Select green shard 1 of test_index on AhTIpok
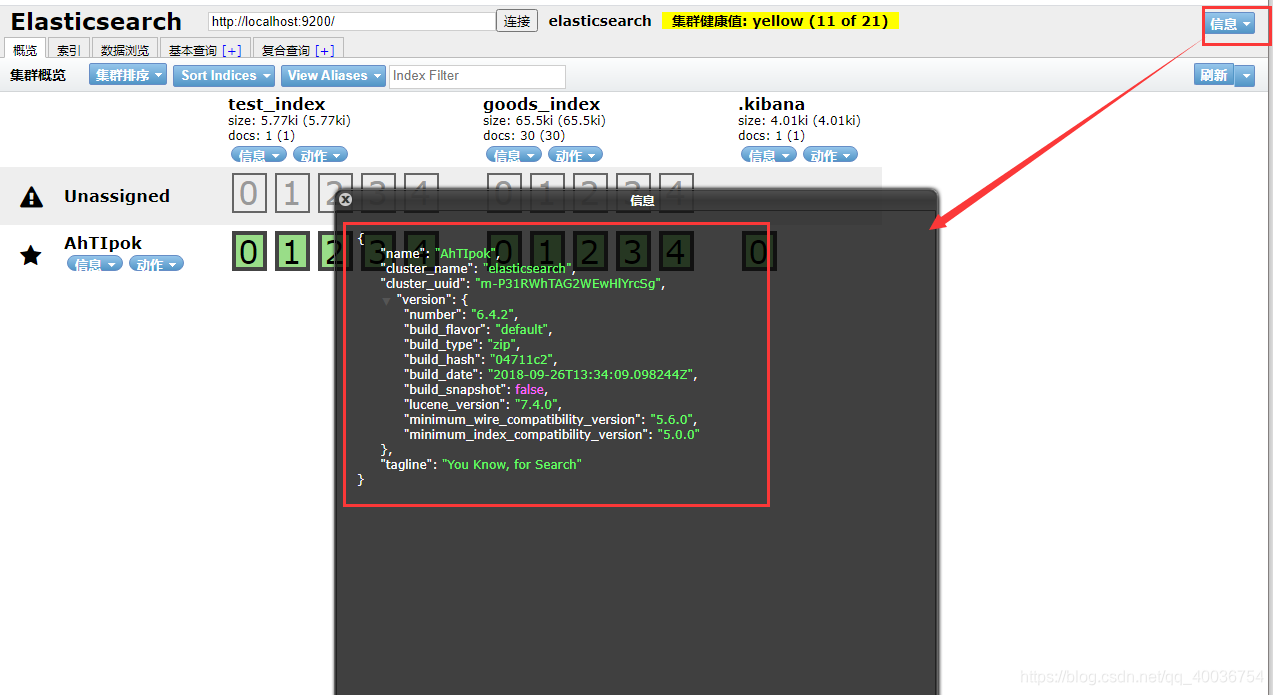This screenshot has width=1273, height=695. (x=291, y=252)
